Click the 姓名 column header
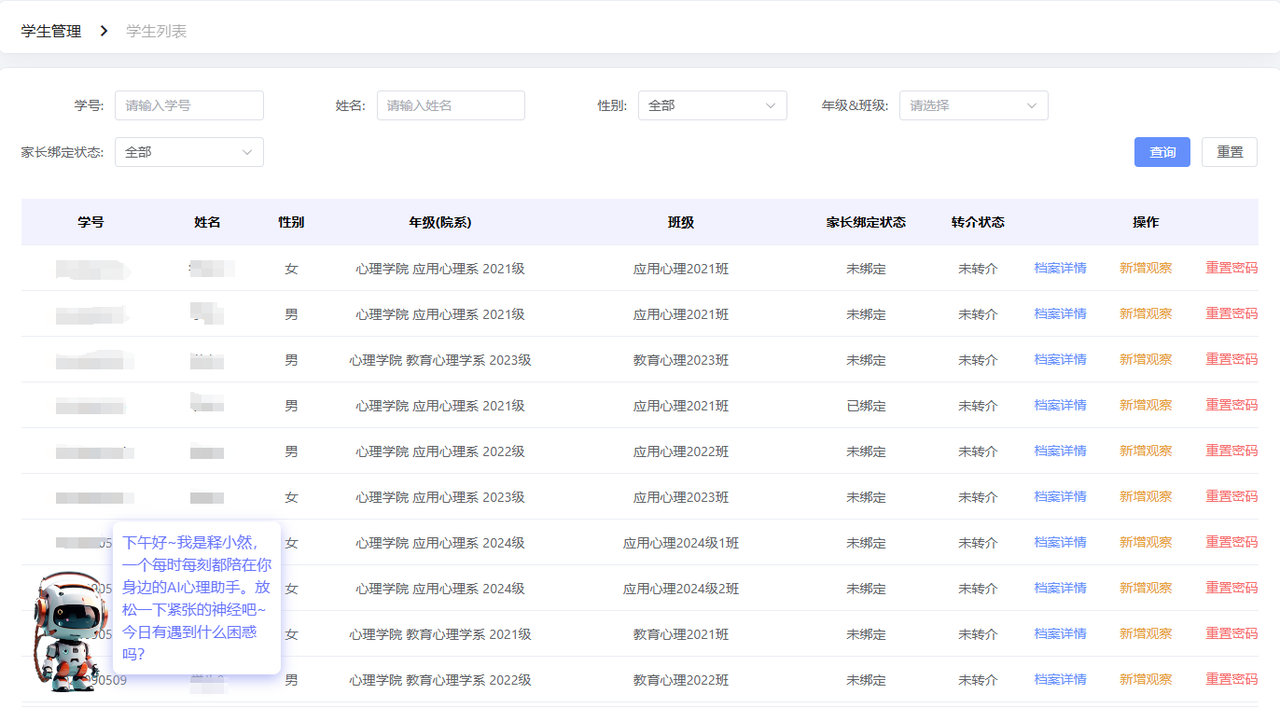Image resolution: width=1280 pixels, height=708 pixels. 207,222
